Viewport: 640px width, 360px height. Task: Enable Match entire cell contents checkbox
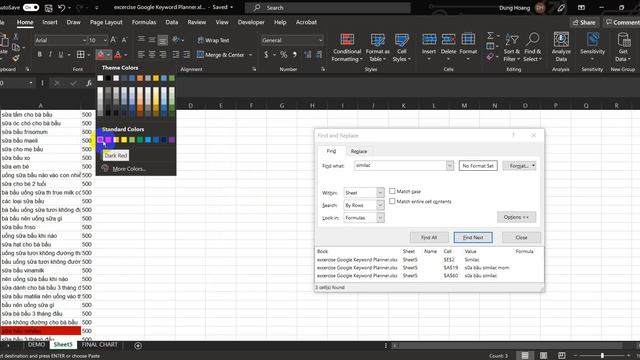(x=392, y=201)
